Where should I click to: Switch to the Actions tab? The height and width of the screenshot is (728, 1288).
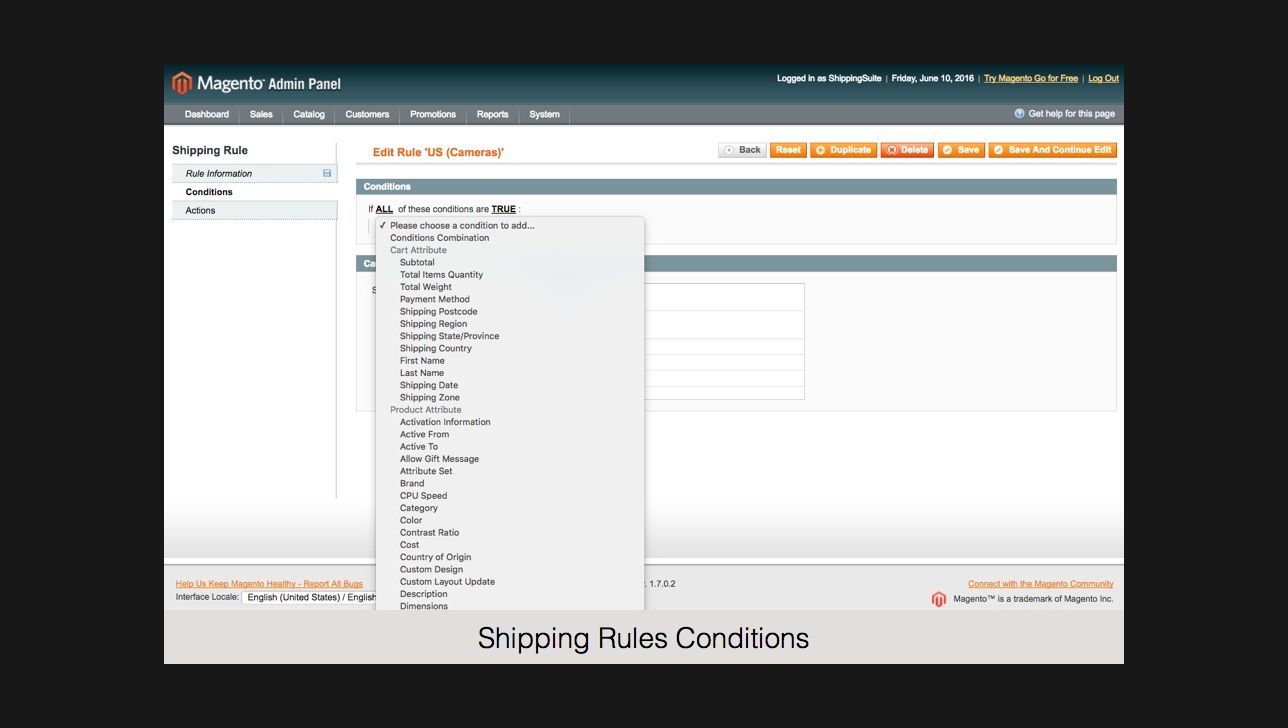tap(200, 211)
